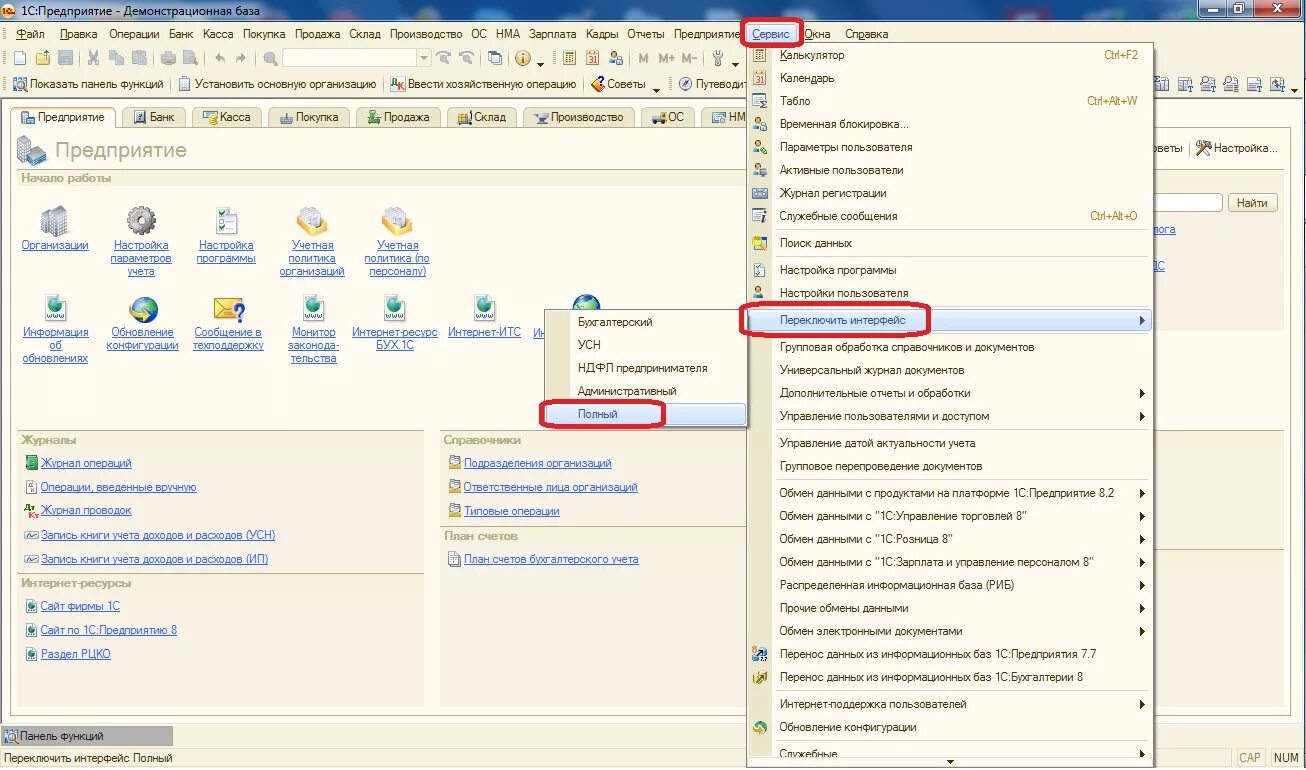
Task: Expand Дополнительные отчеты и обработки submenu
Action: [x=1141, y=393]
